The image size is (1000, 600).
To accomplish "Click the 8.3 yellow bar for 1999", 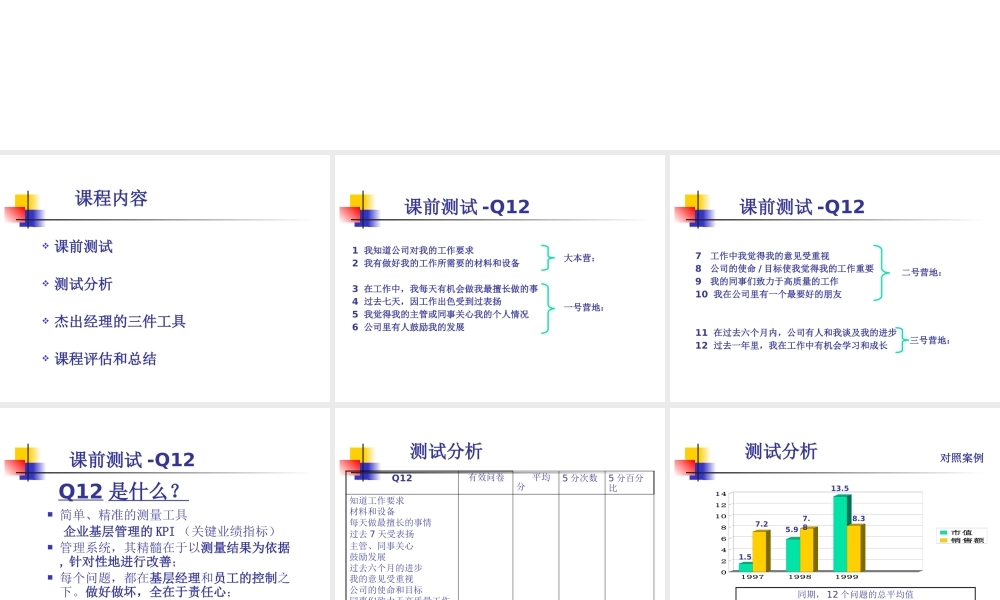I will [856, 548].
